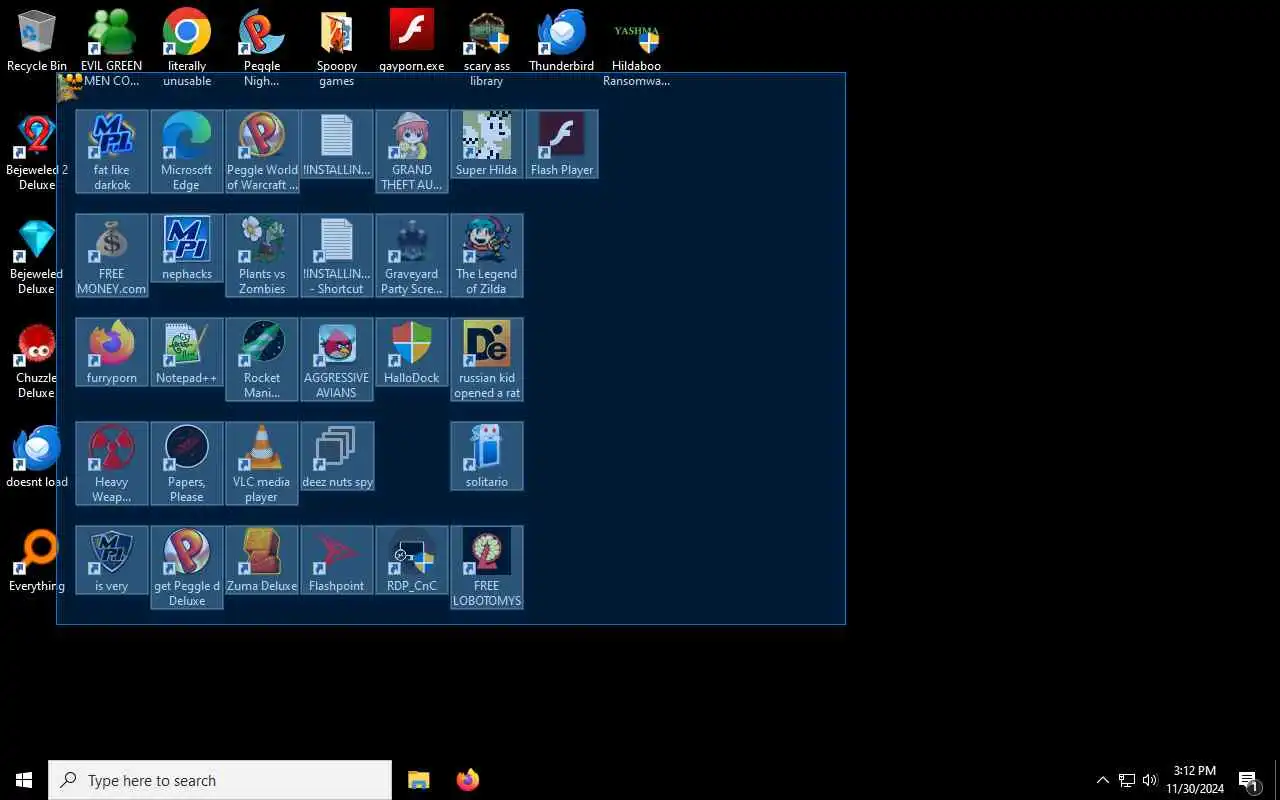This screenshot has width=1280, height=800.
Task: Open the Papers, Please shortcut
Action: point(187,463)
